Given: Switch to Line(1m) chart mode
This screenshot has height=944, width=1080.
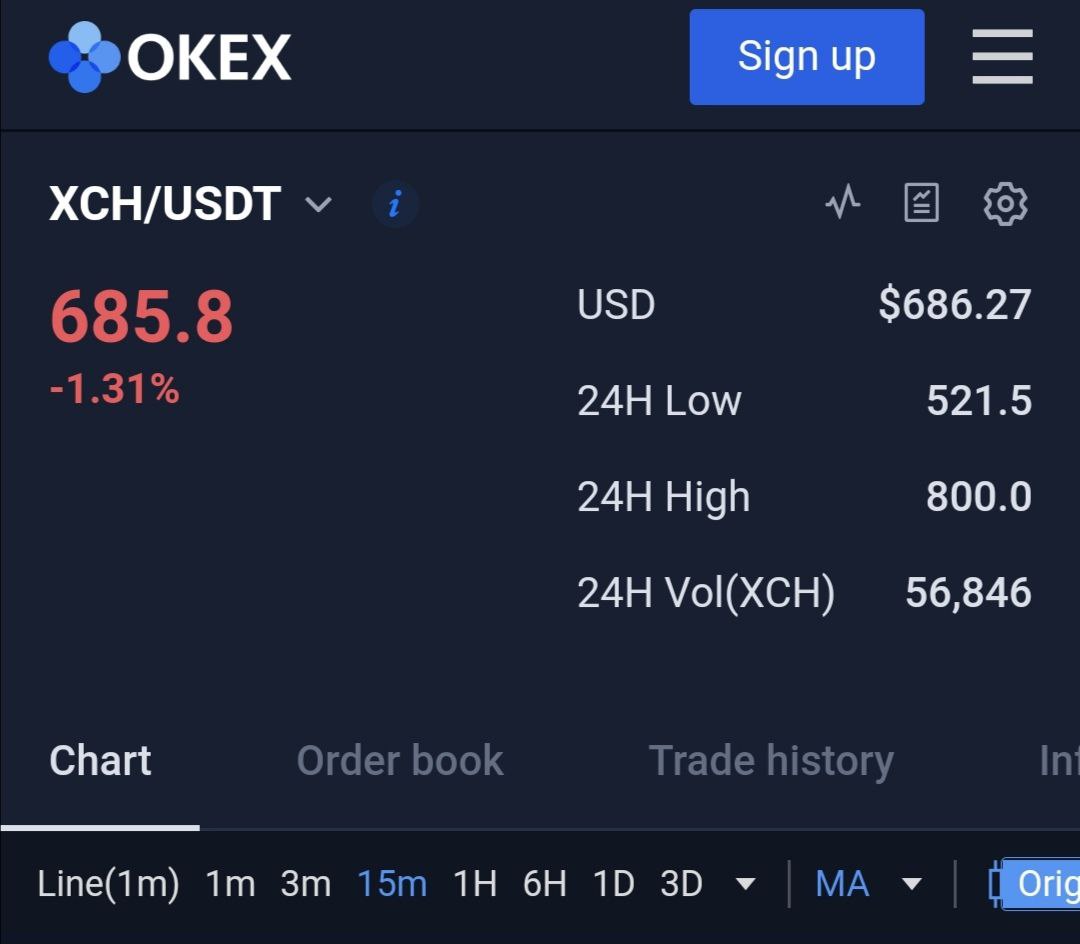Looking at the screenshot, I should tap(108, 884).
